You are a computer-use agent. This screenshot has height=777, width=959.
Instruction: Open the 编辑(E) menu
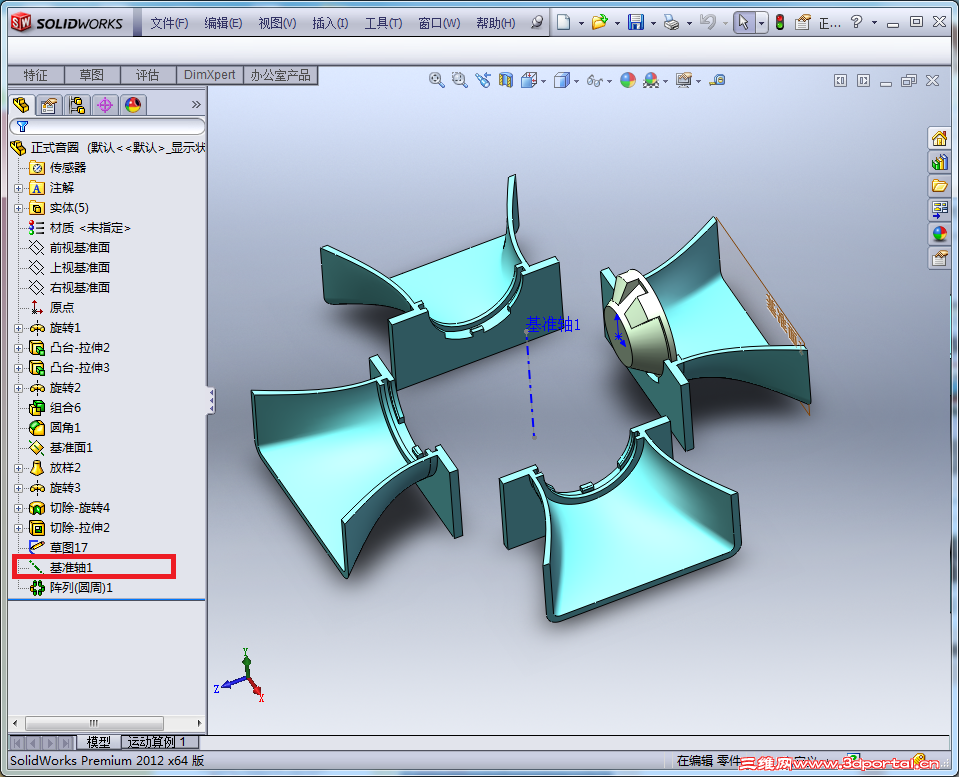223,23
